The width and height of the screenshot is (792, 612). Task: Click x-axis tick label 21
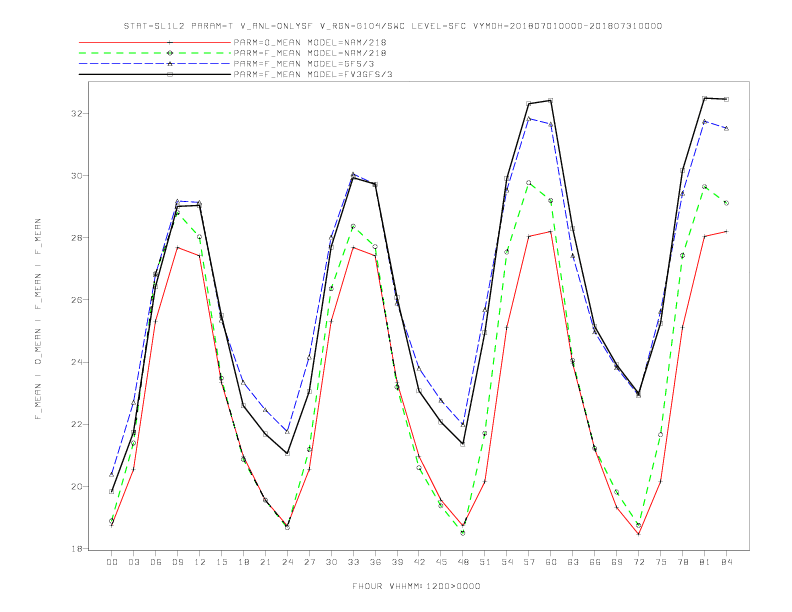(x=265, y=562)
